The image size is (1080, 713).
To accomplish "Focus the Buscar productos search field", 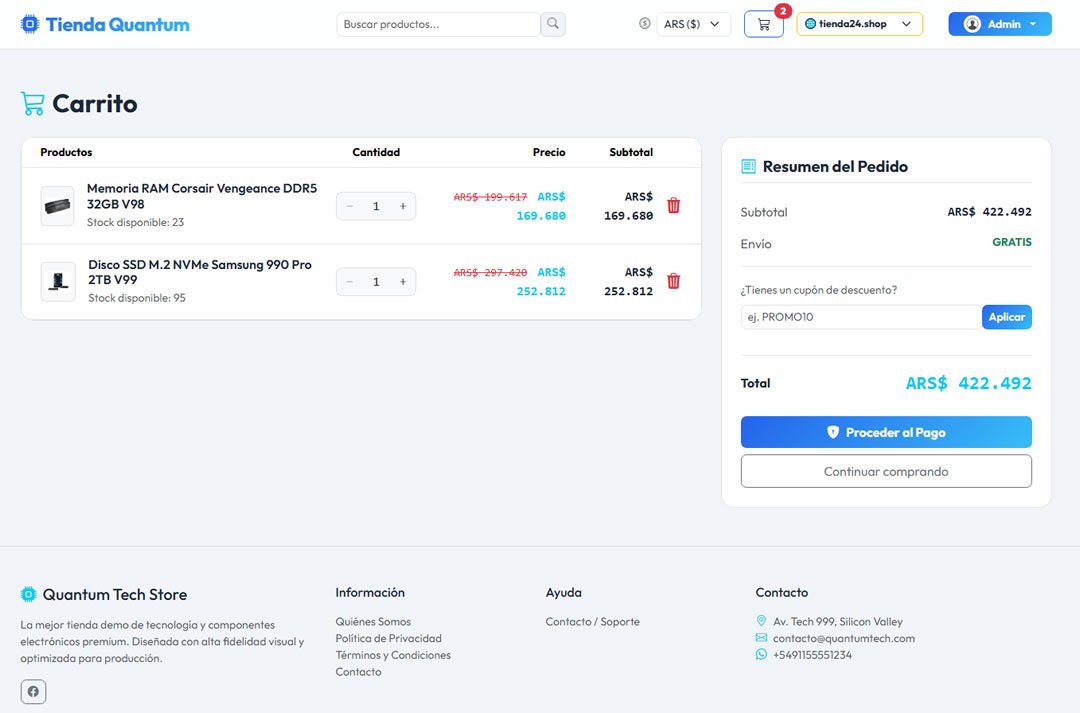I will click(439, 24).
